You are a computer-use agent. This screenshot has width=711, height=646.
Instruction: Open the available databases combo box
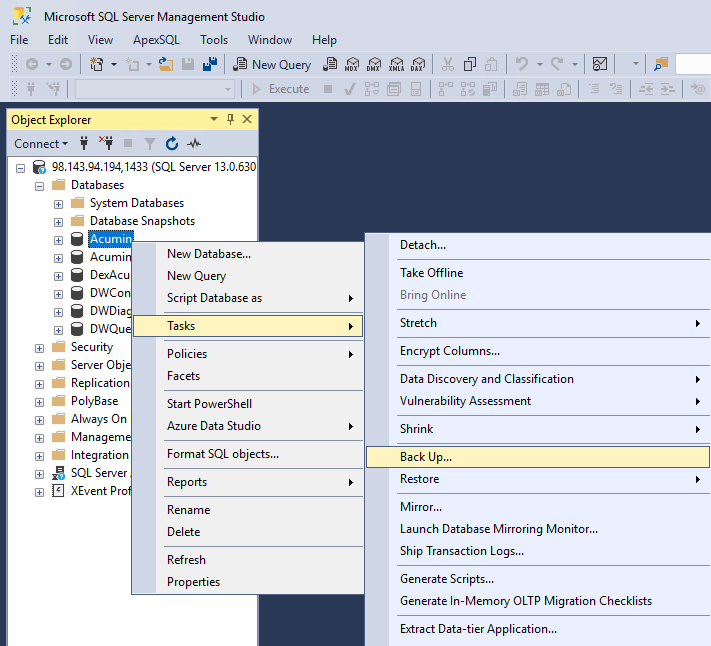155,89
